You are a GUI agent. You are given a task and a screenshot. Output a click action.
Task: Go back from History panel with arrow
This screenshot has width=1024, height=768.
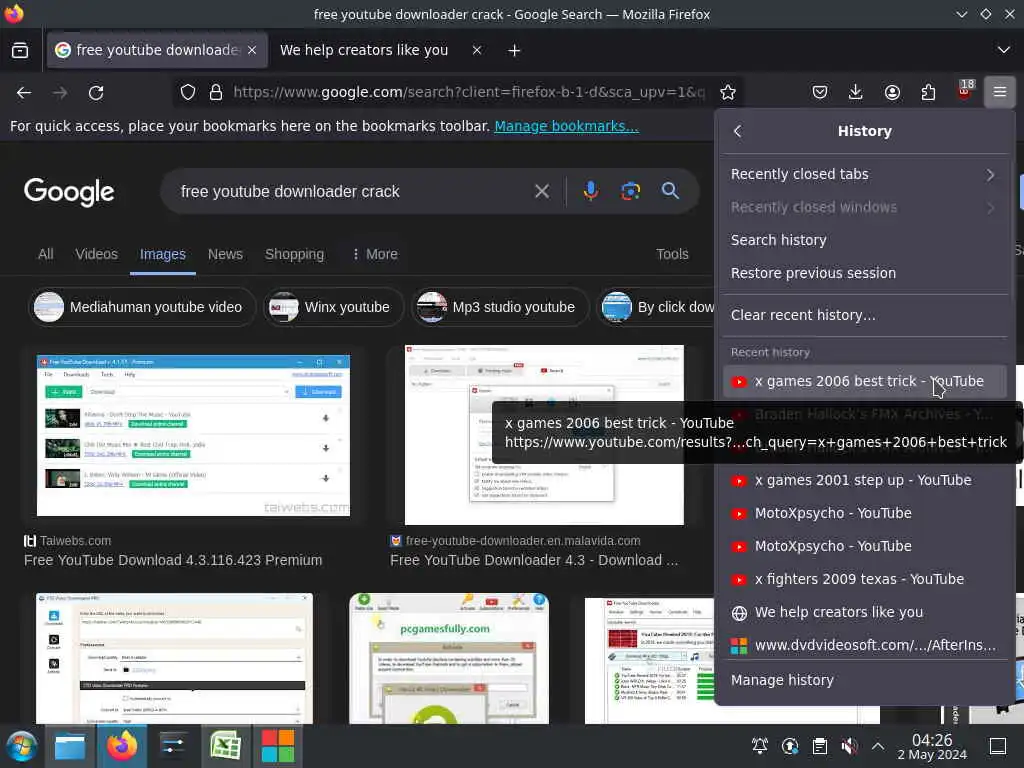pos(738,131)
